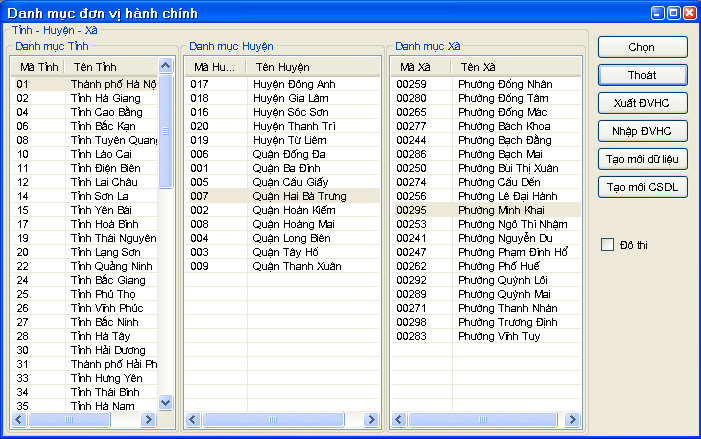This screenshot has width=701, height=439.
Task: Select Tỉnh Cao Bằng row
Action: (x=84, y=112)
